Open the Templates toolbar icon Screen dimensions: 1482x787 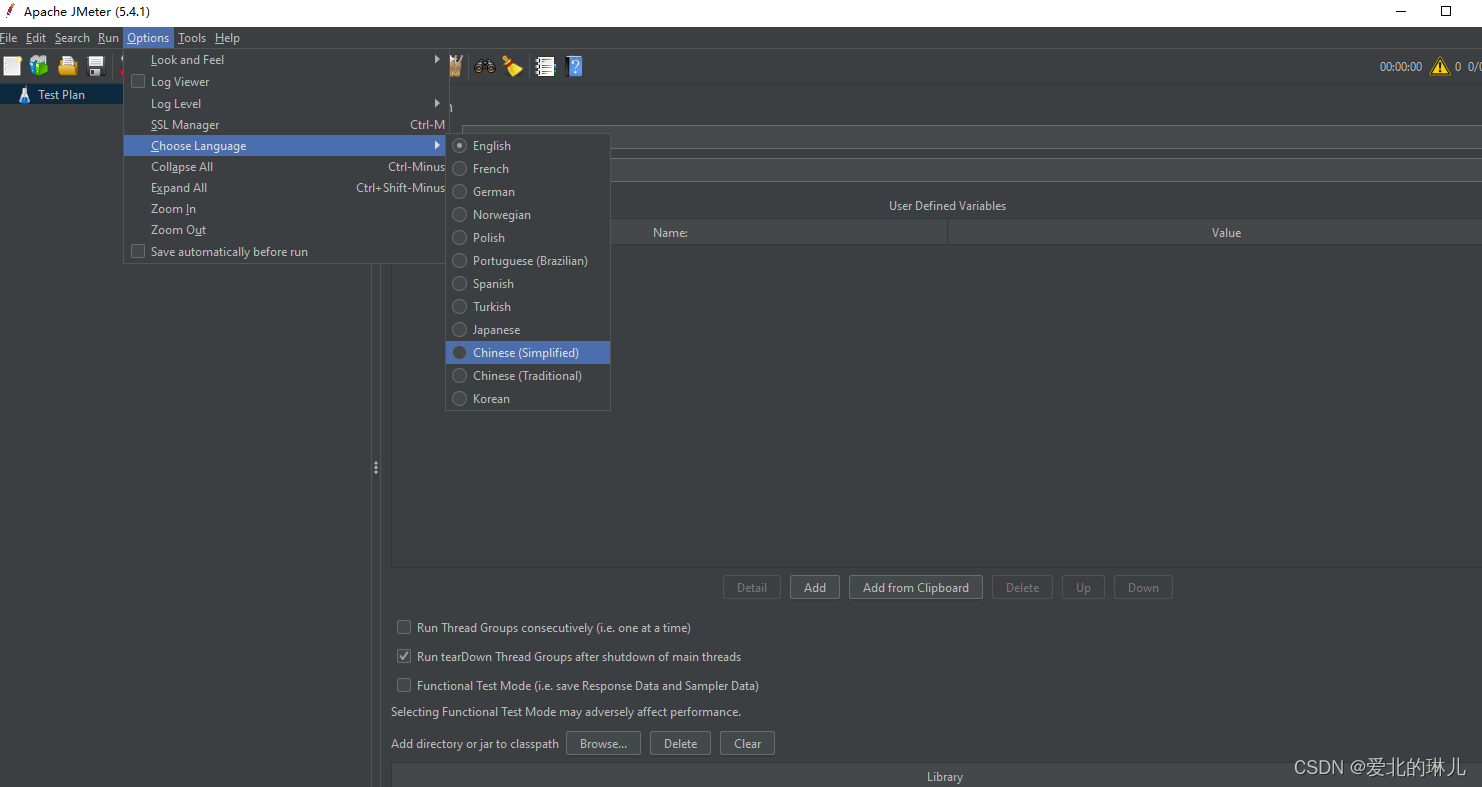pos(39,66)
